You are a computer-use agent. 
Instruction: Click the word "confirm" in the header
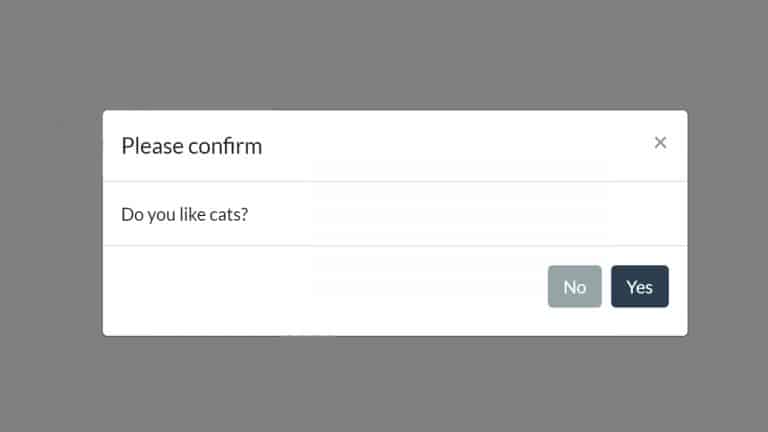(225, 146)
